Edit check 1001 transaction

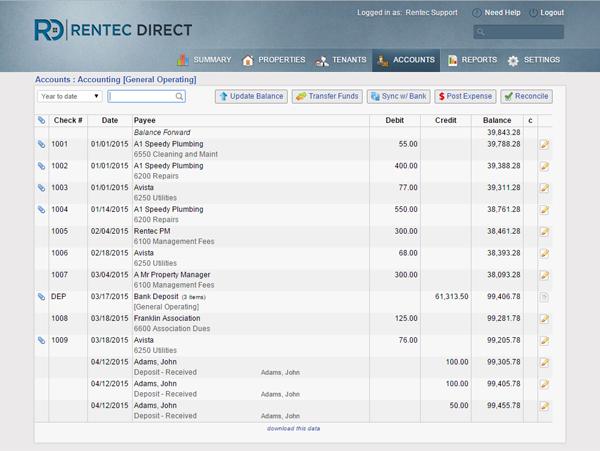[x=545, y=145]
